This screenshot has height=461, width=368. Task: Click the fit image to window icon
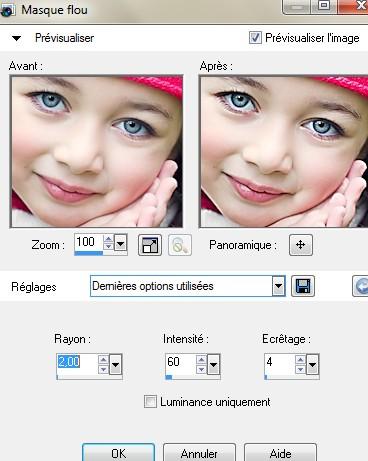150,245
